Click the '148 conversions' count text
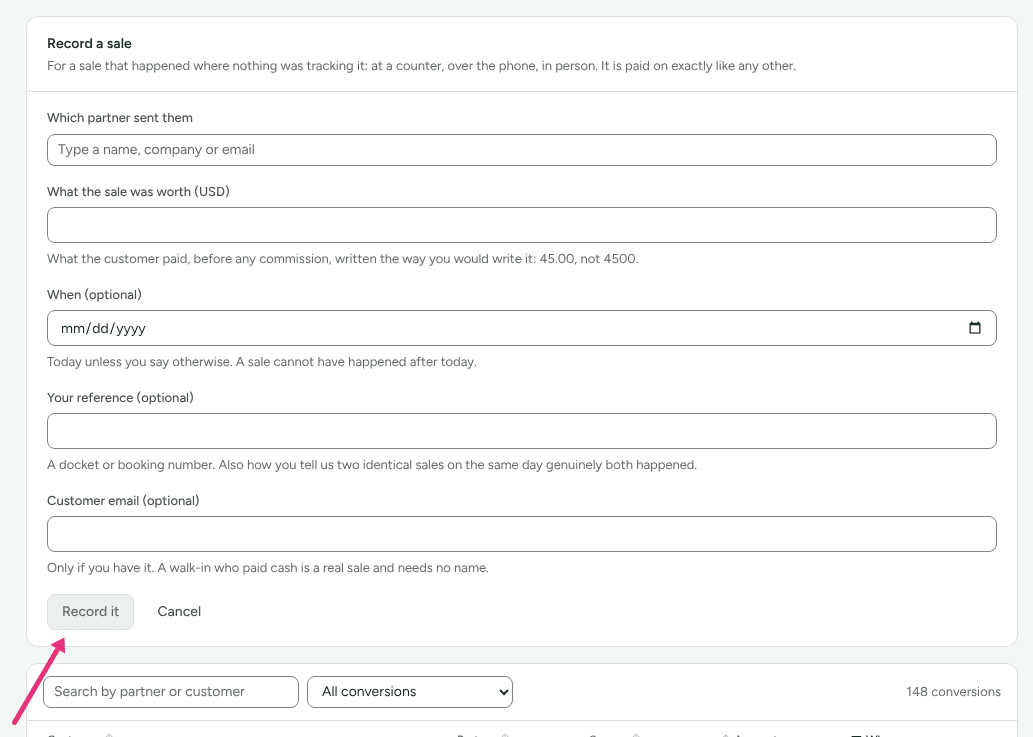 [953, 692]
